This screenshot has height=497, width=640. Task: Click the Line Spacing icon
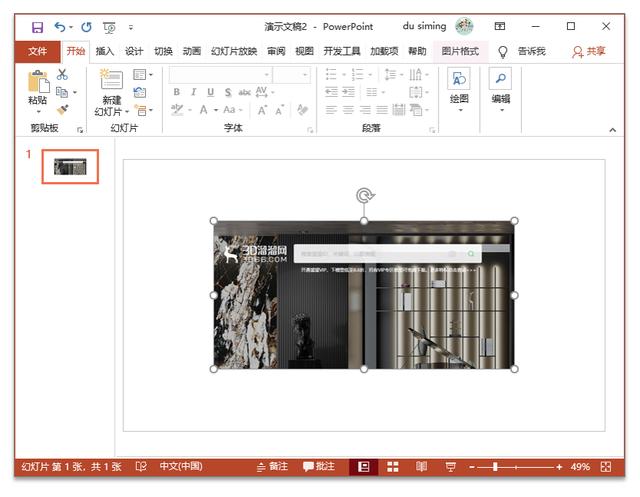[x=391, y=75]
